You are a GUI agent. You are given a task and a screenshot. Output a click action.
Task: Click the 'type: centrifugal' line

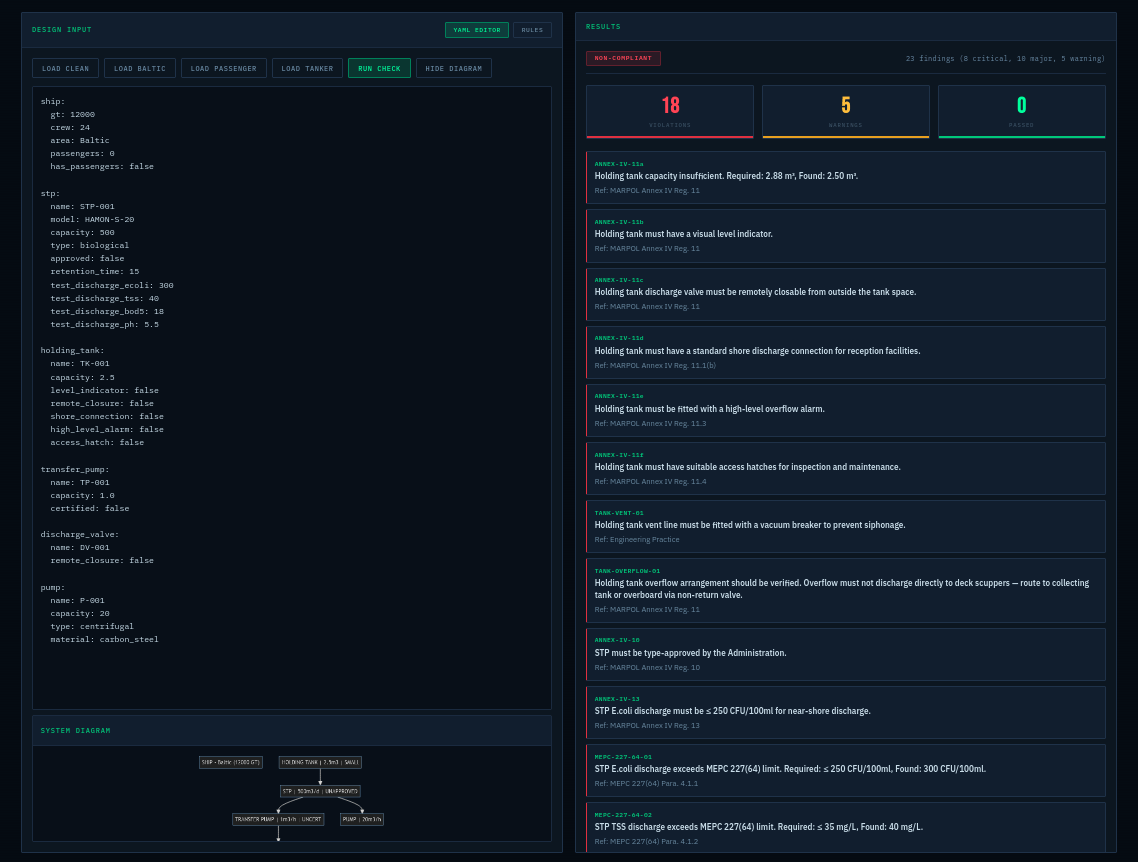92,626
